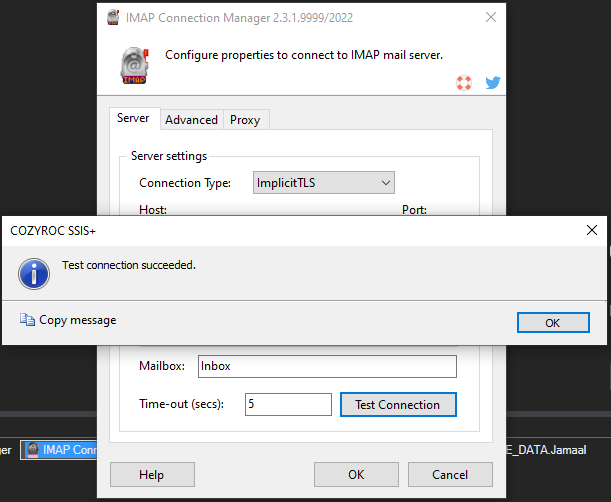
Task: Click the Help button
Action: point(151,474)
